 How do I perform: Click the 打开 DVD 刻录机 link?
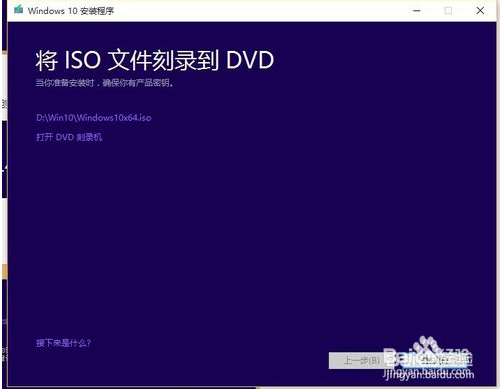69,137
